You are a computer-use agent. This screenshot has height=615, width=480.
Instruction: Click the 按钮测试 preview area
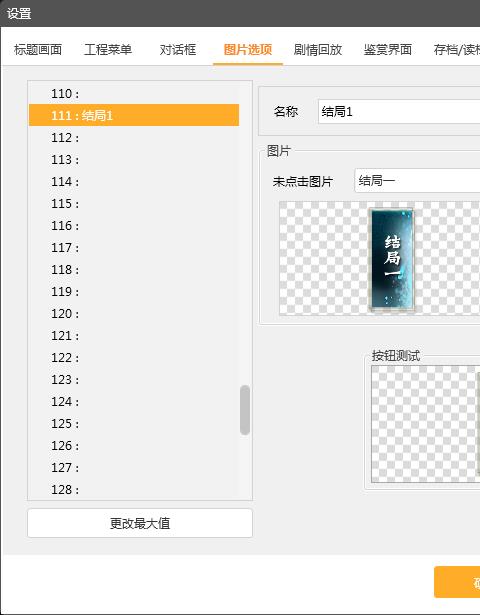point(425,424)
